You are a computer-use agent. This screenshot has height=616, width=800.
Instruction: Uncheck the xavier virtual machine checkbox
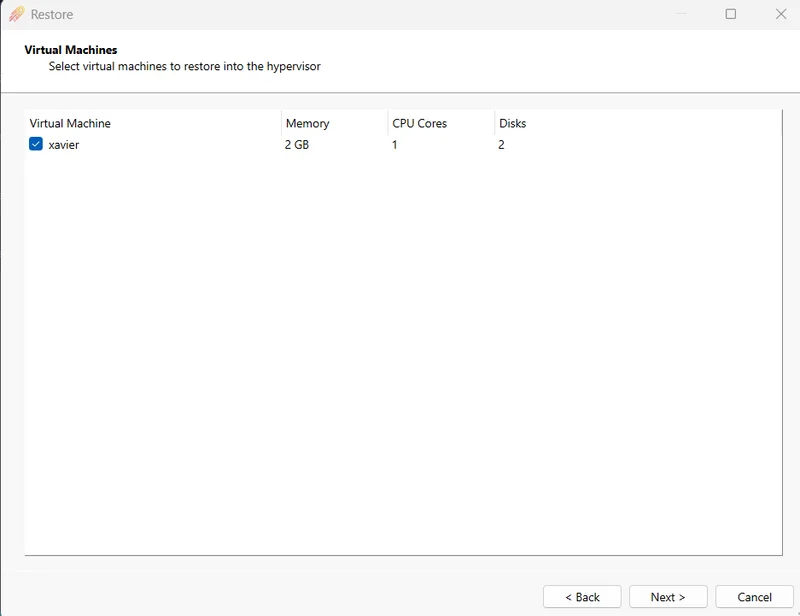36,145
